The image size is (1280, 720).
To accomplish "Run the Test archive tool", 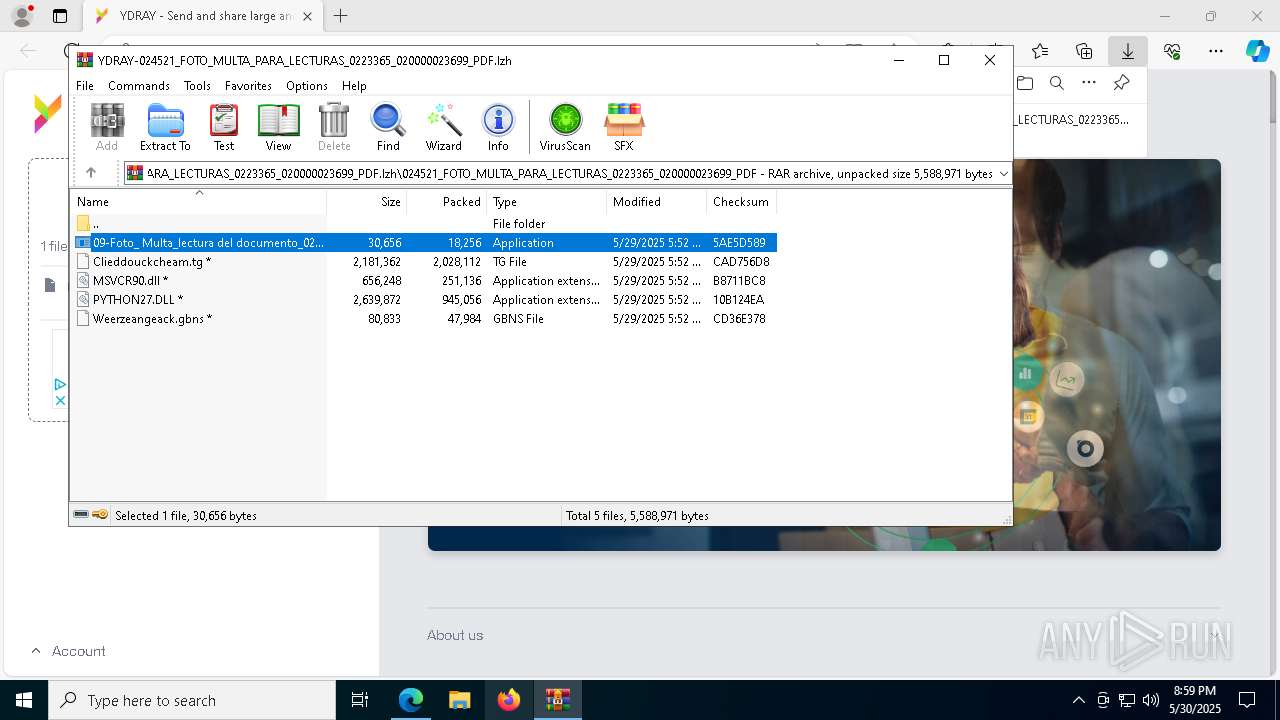I will coord(224,127).
